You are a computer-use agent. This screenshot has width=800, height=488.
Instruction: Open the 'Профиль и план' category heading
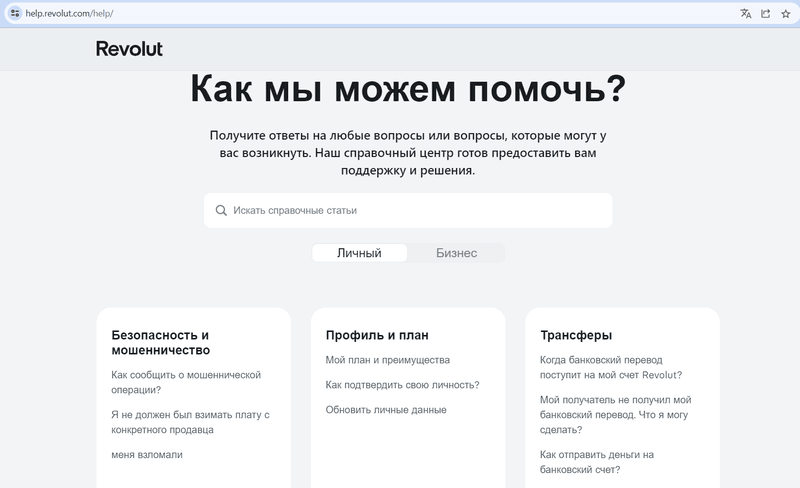pyautogui.click(x=377, y=335)
